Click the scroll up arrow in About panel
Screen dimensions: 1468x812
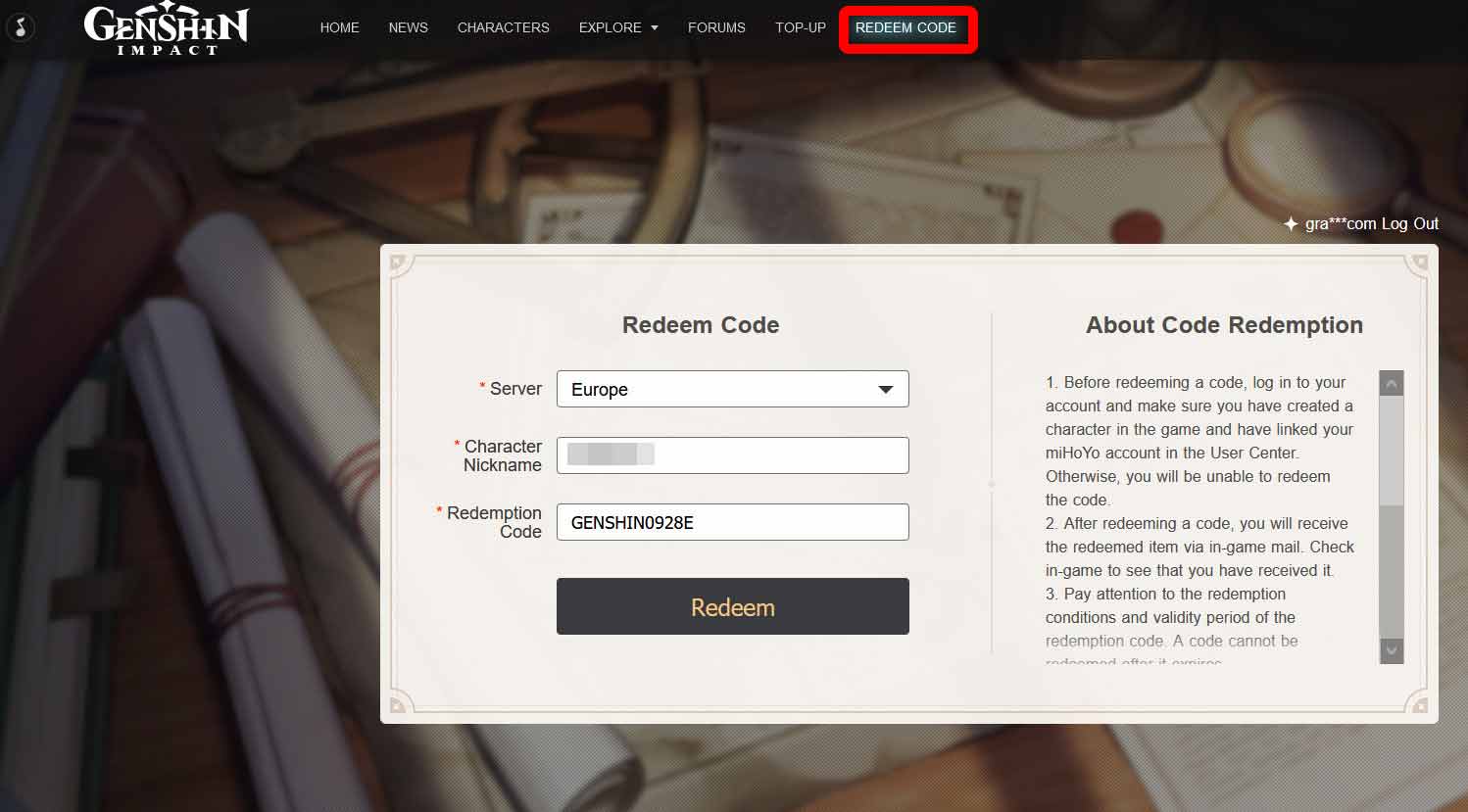pos(1392,383)
